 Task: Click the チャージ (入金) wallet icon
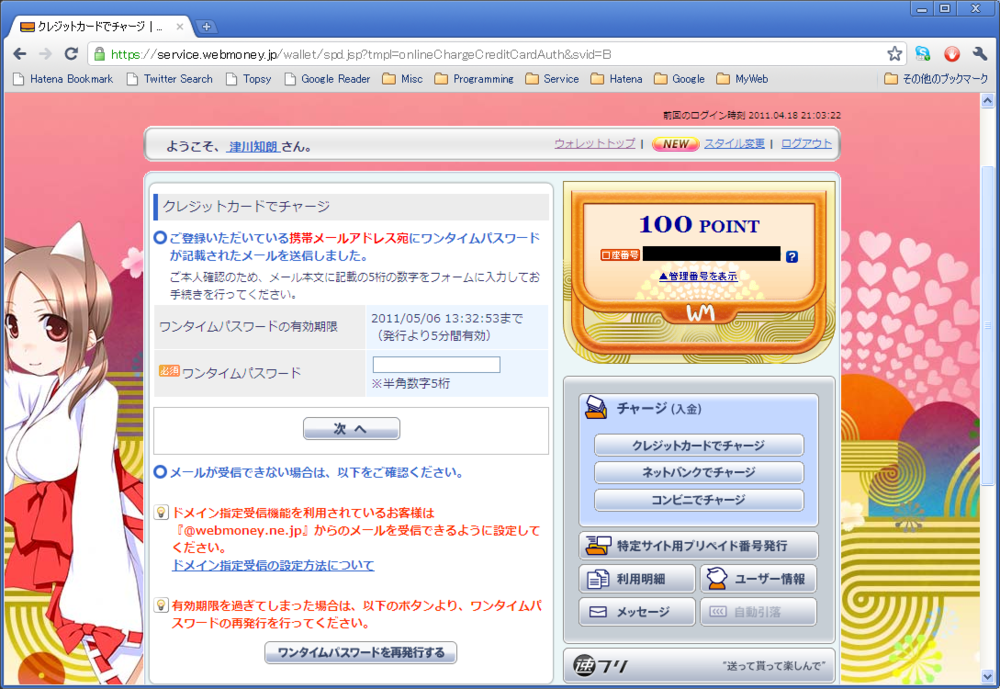(x=596, y=408)
